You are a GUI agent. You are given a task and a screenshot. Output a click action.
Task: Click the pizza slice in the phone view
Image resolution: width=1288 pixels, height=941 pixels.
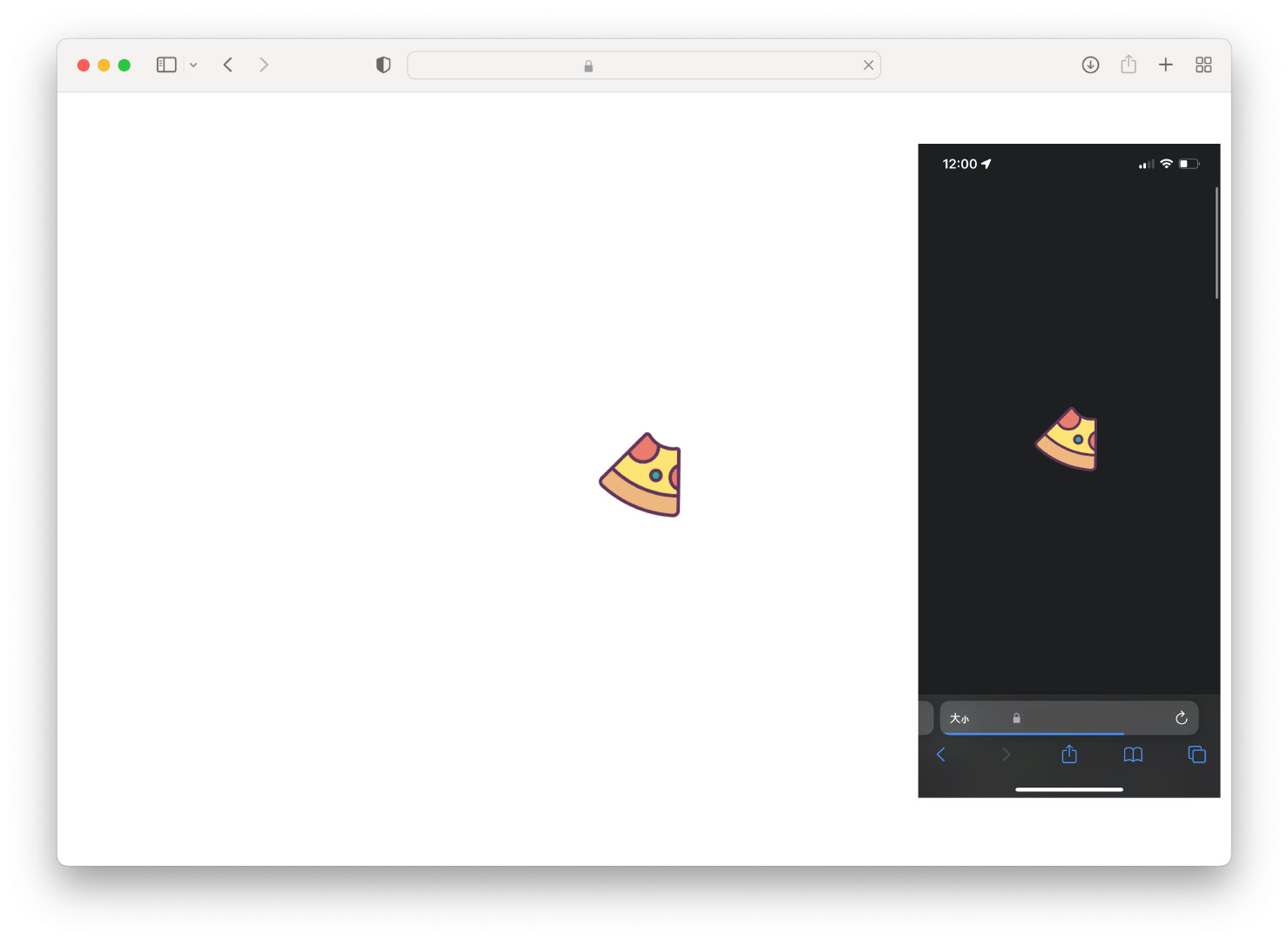1068,439
